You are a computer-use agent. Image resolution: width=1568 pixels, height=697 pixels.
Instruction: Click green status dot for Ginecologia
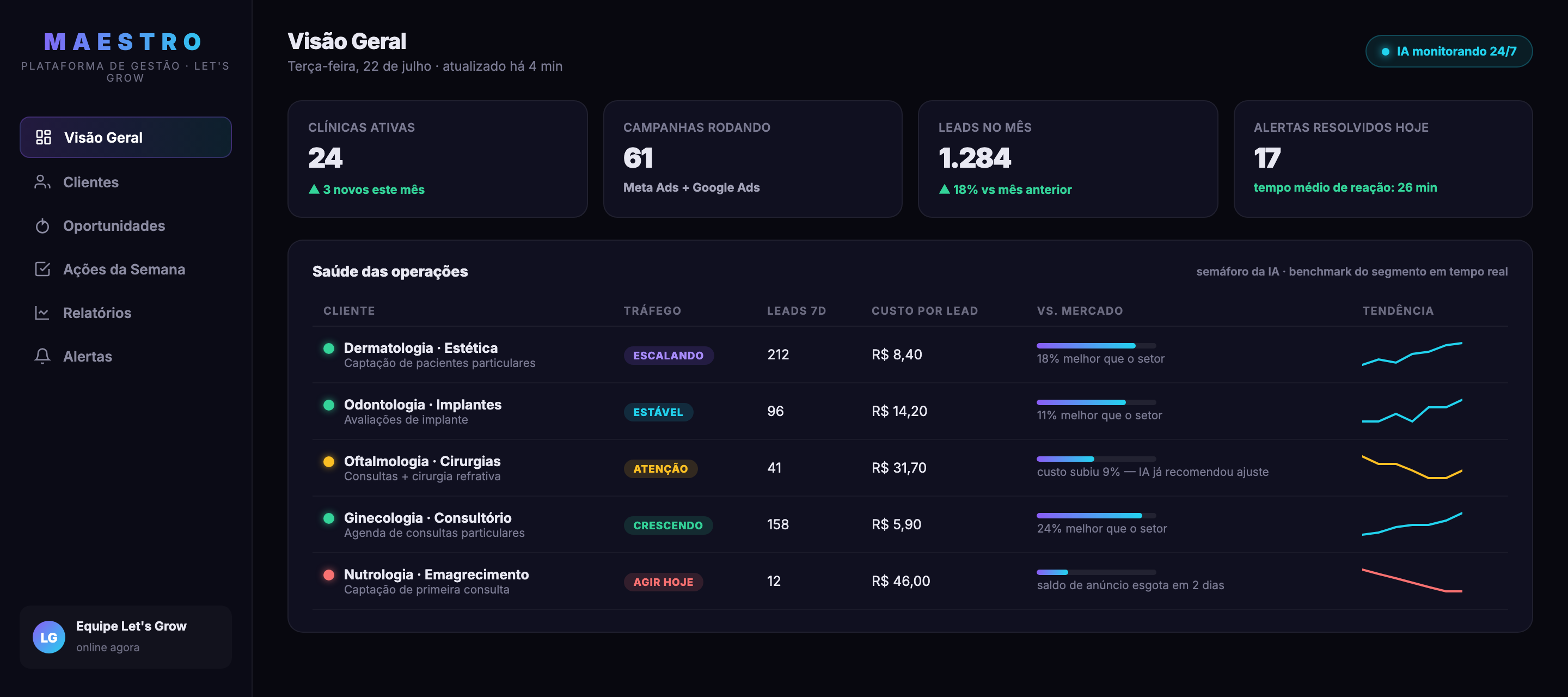click(329, 518)
